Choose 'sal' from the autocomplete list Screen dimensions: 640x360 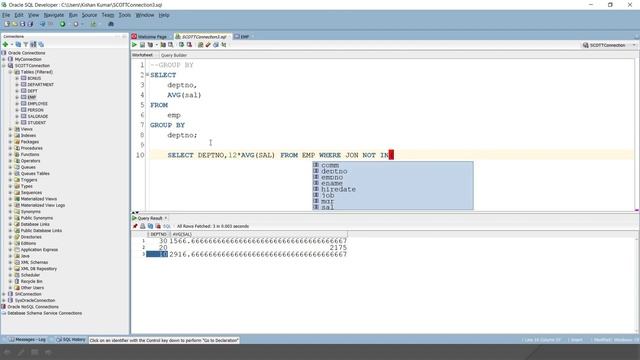(327, 207)
